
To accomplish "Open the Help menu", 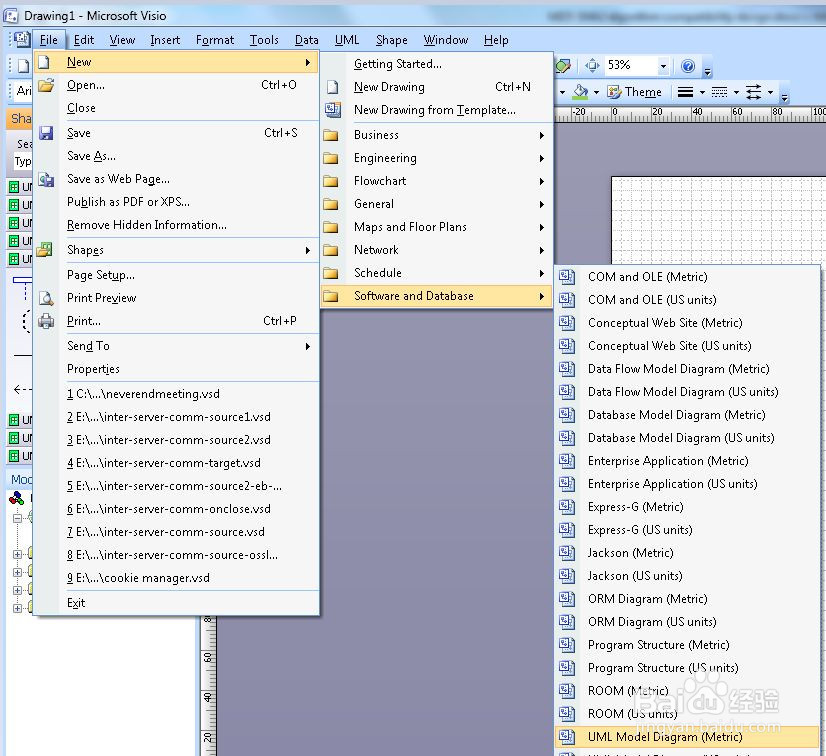I will pyautogui.click(x=496, y=40).
